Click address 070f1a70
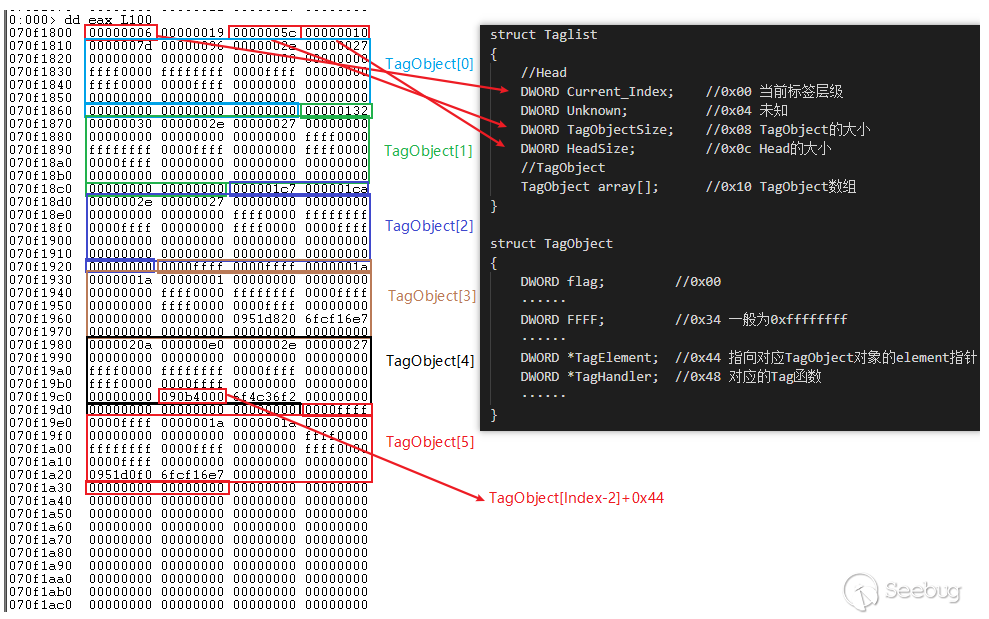Screen dimensions: 989x619 [40, 539]
